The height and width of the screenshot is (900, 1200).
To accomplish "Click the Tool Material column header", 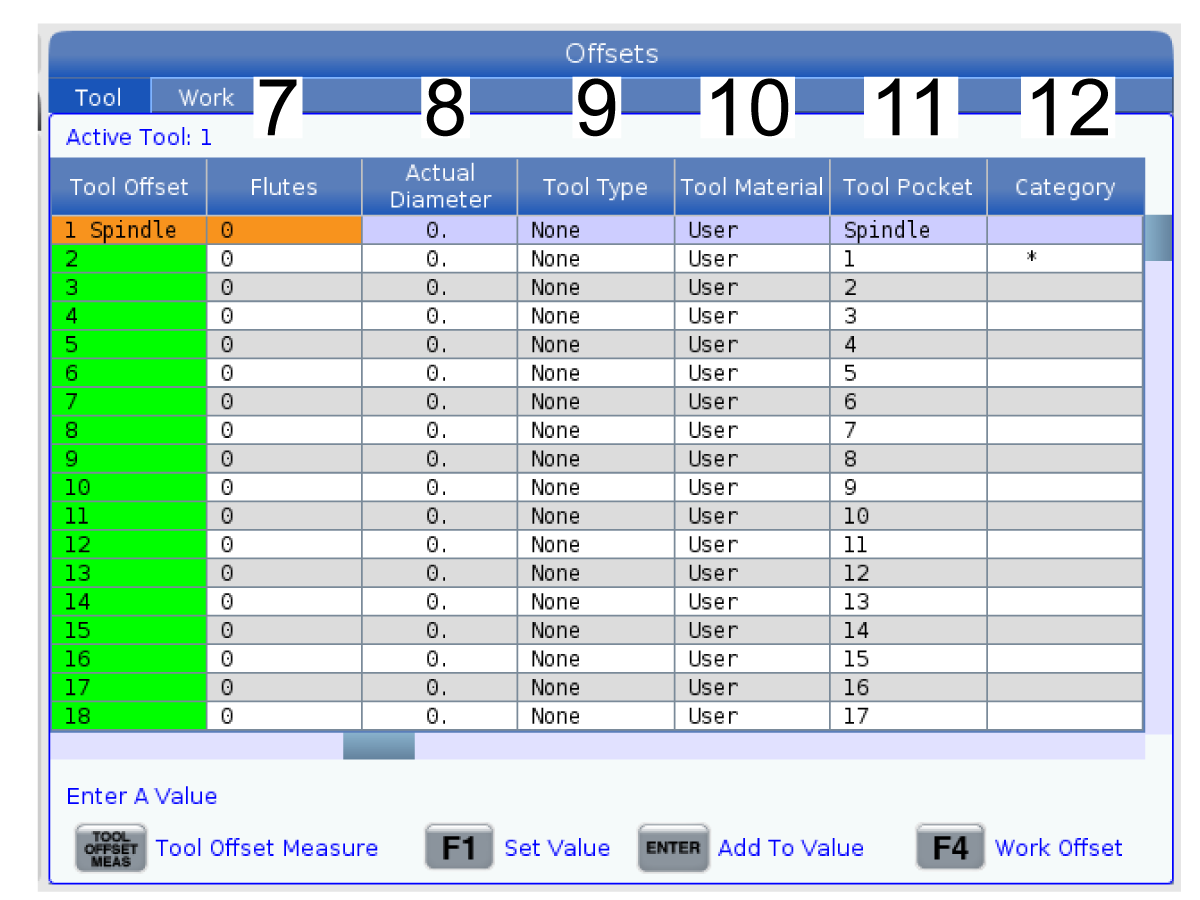I will click(752, 187).
